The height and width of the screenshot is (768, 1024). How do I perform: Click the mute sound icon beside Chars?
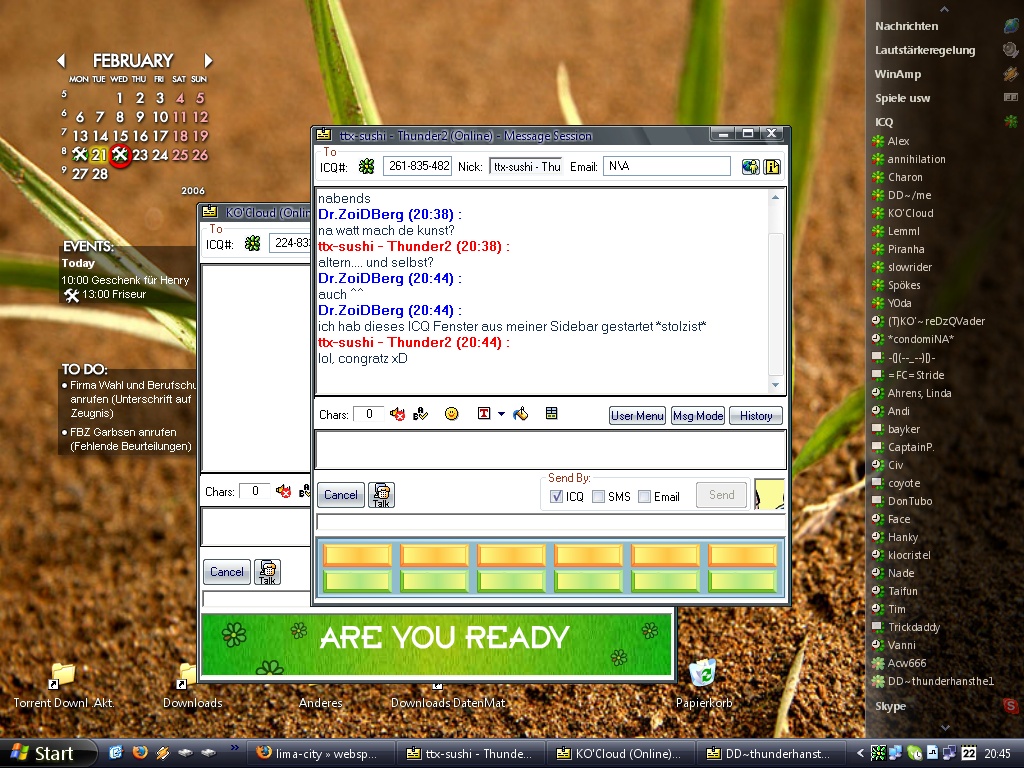pyautogui.click(x=397, y=414)
